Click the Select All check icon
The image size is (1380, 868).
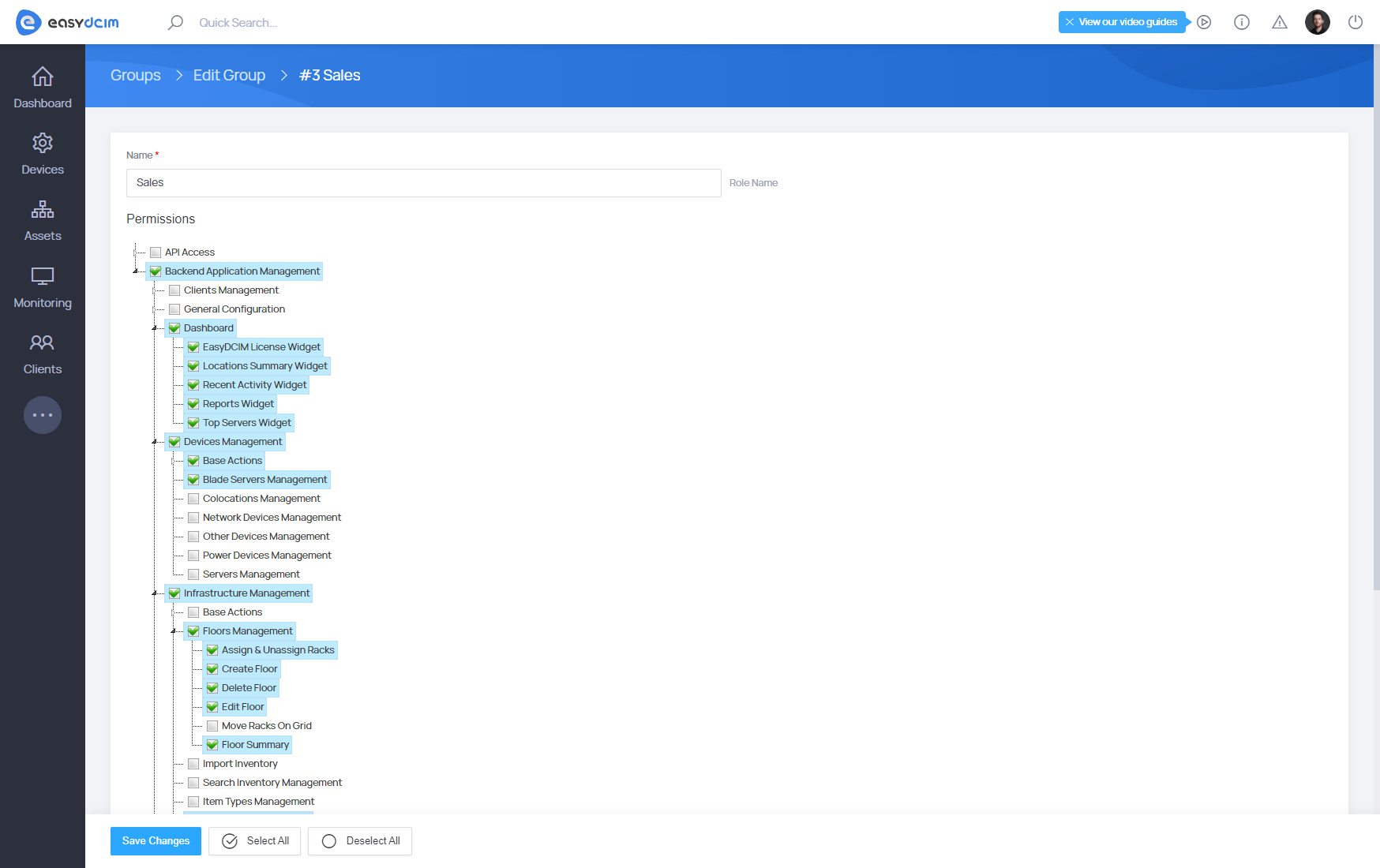click(230, 841)
